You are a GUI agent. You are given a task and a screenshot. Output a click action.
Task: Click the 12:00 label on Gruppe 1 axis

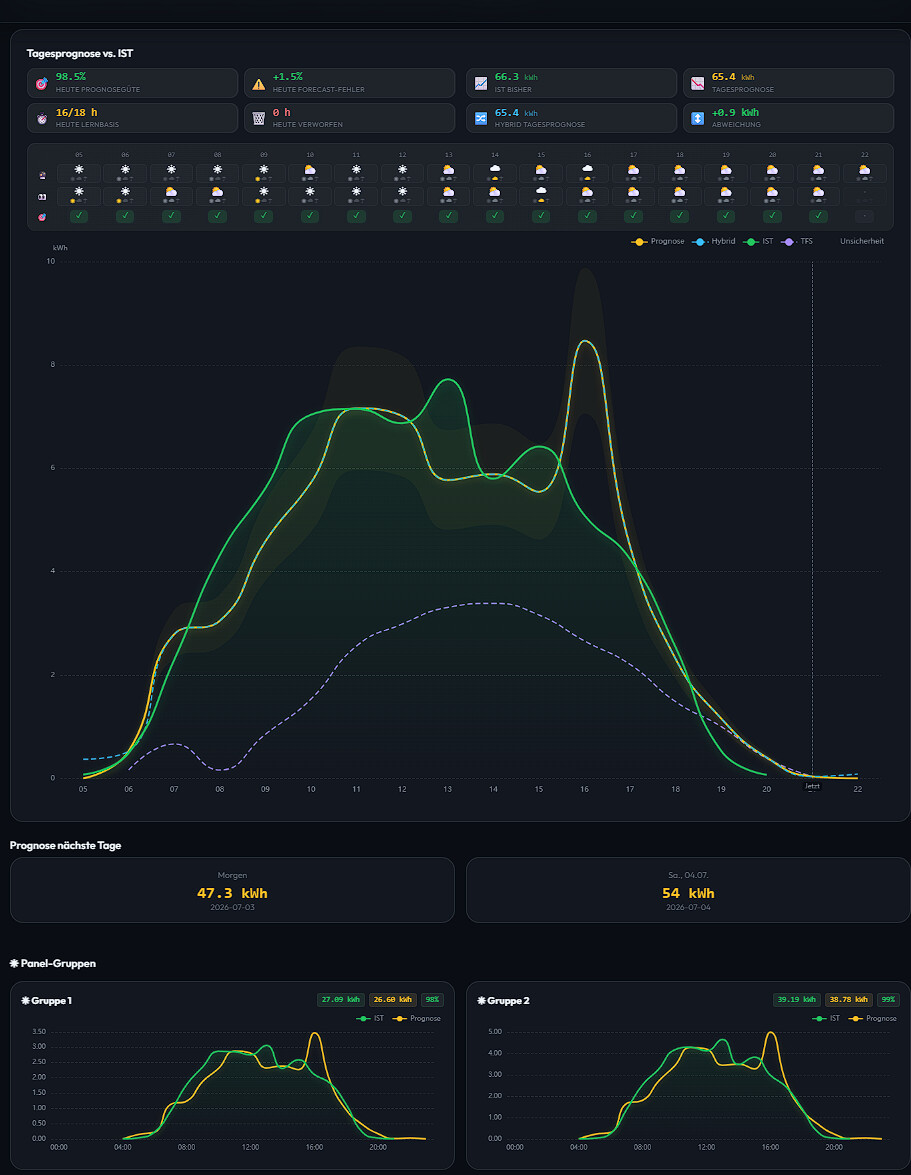point(250,1147)
